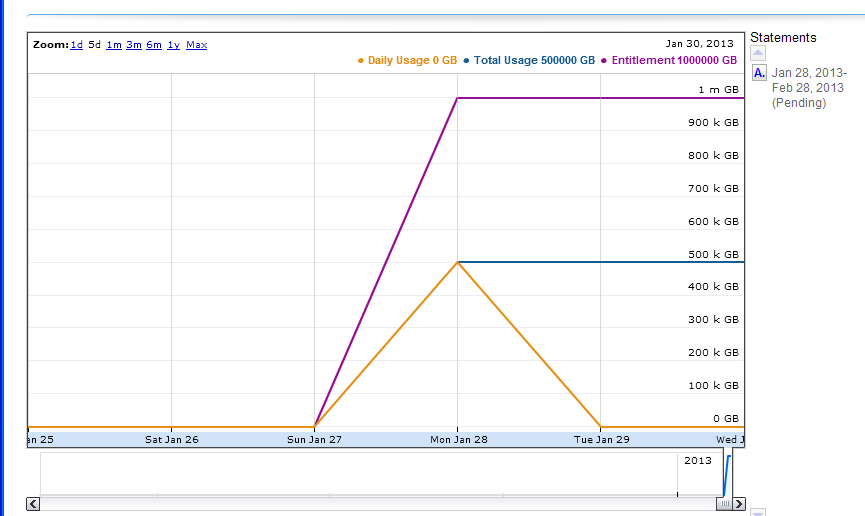Click the 'A.' statement marker icon

[759, 73]
